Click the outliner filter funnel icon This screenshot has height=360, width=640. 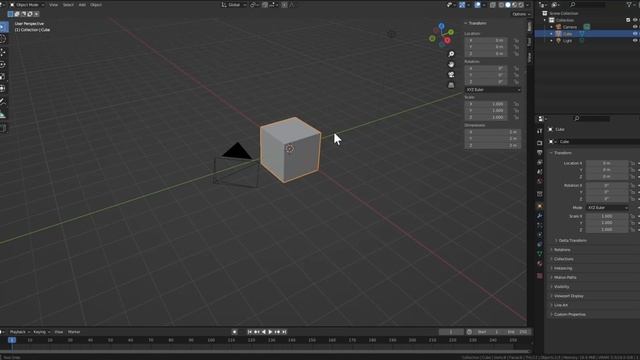pos(629,4)
